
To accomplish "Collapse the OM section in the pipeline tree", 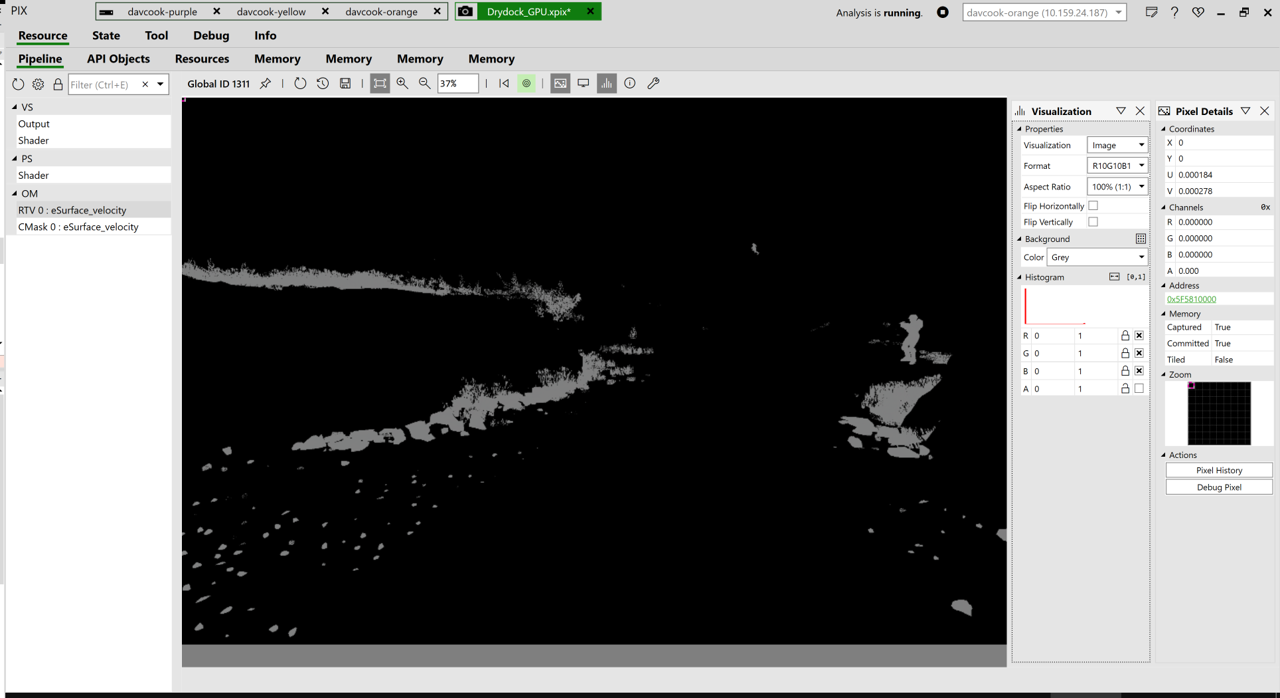I will [15, 194].
